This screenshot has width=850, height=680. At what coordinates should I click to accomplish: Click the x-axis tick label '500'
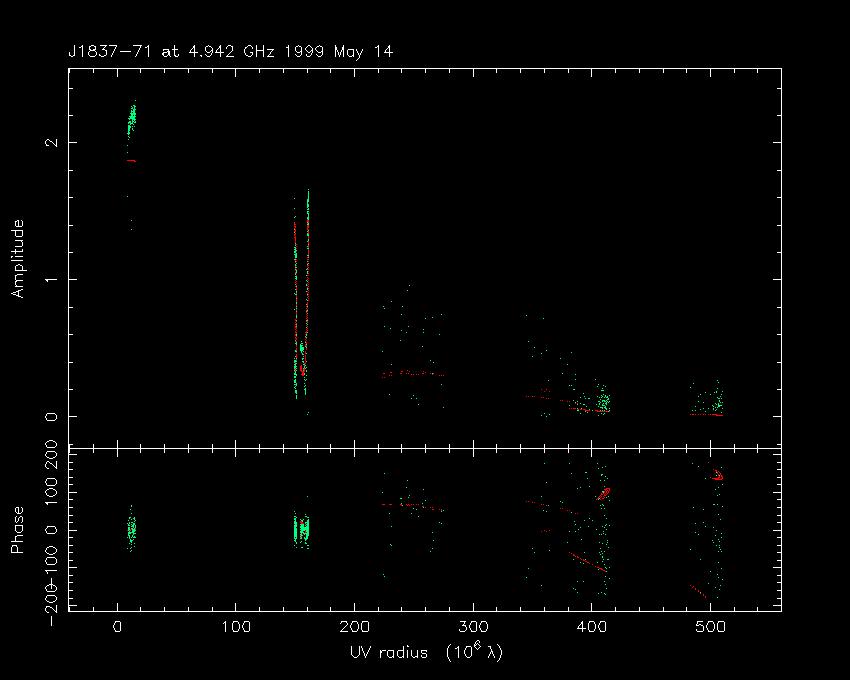pyautogui.click(x=710, y=627)
